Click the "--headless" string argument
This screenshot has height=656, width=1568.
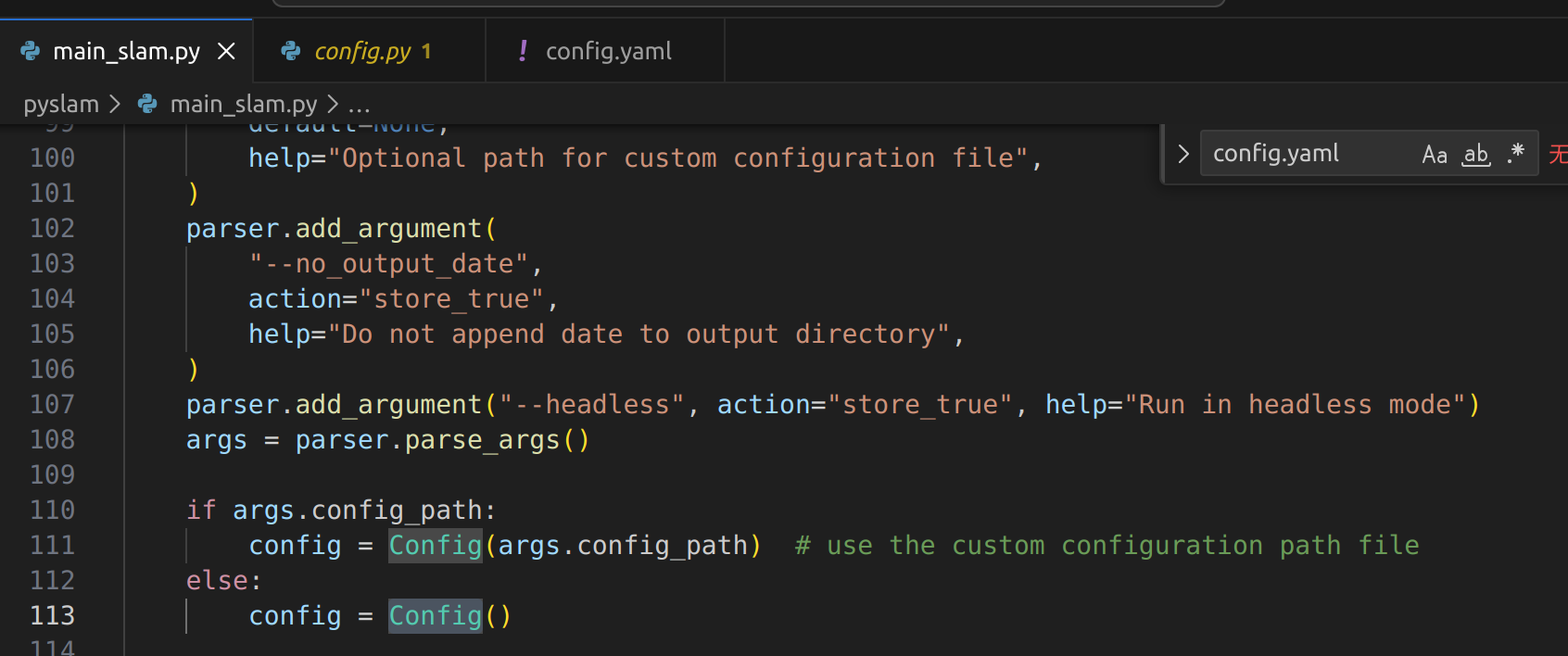click(591, 405)
